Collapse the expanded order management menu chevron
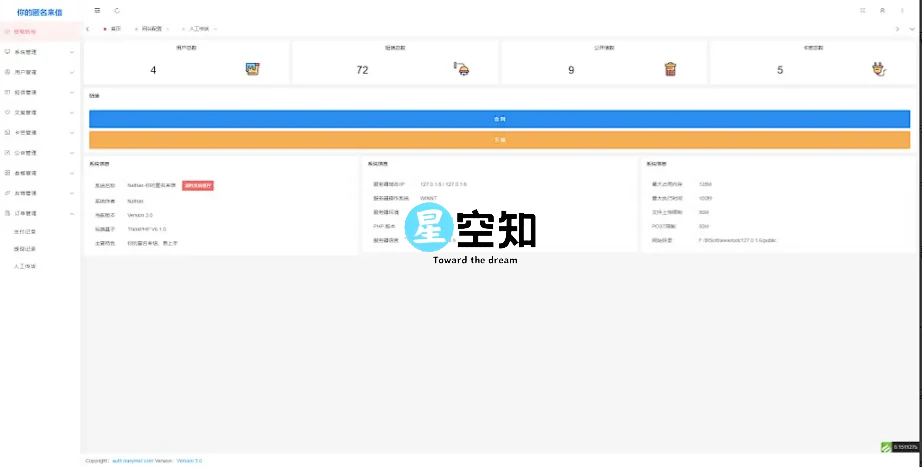Viewport: 922px width, 467px height. tap(72, 214)
